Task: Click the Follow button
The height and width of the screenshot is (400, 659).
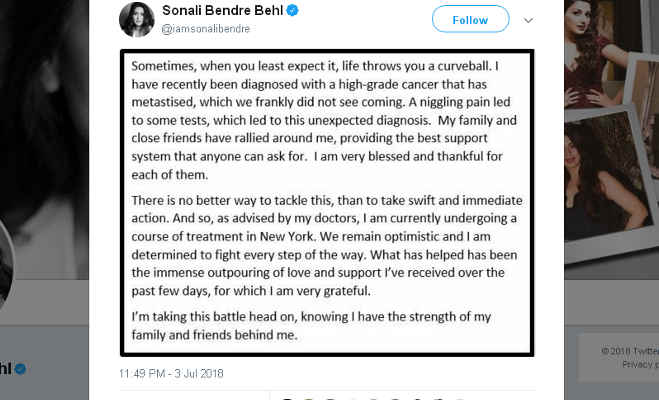Action: pos(470,19)
